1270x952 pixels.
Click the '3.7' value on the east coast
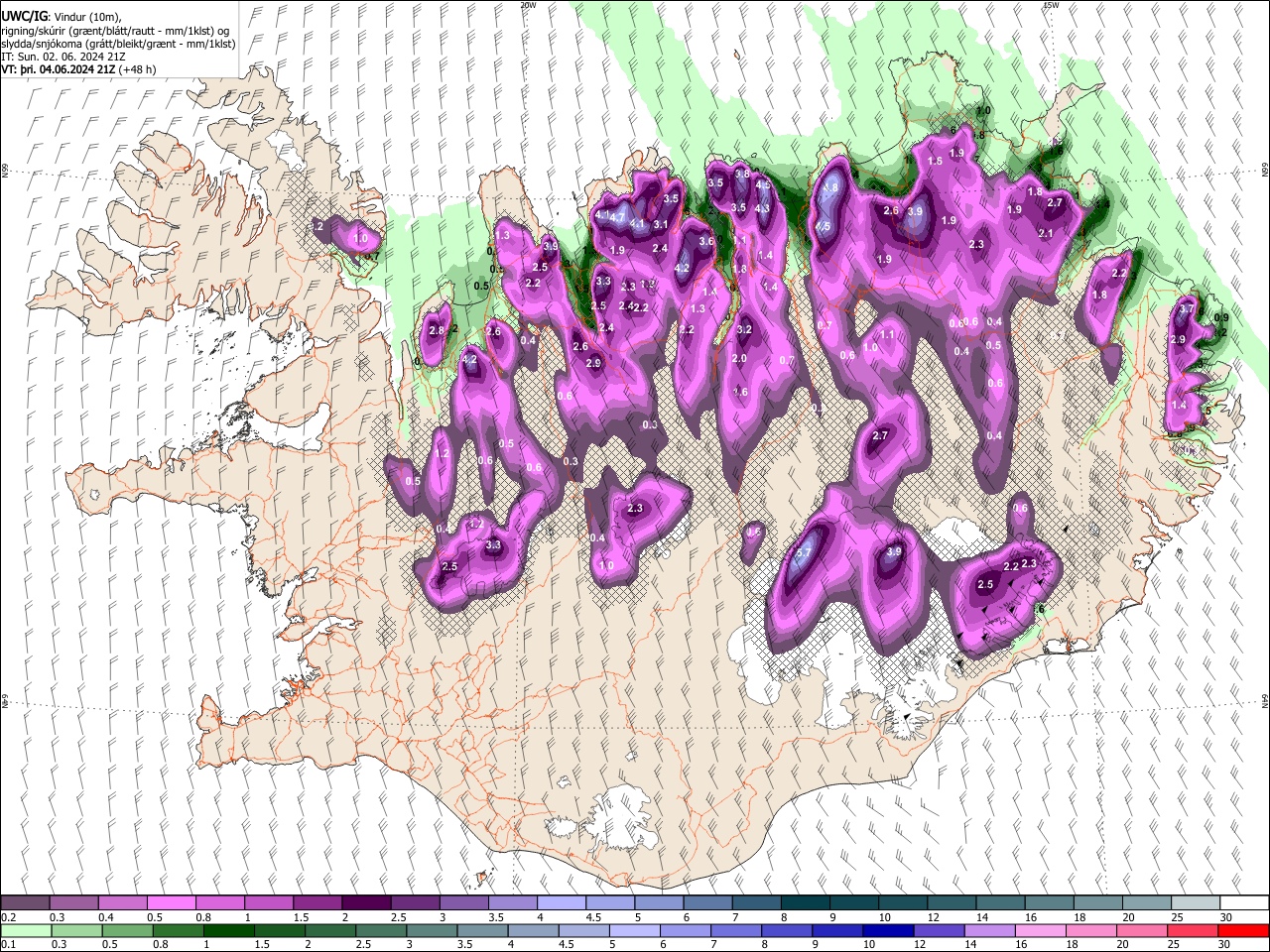pos(1186,309)
